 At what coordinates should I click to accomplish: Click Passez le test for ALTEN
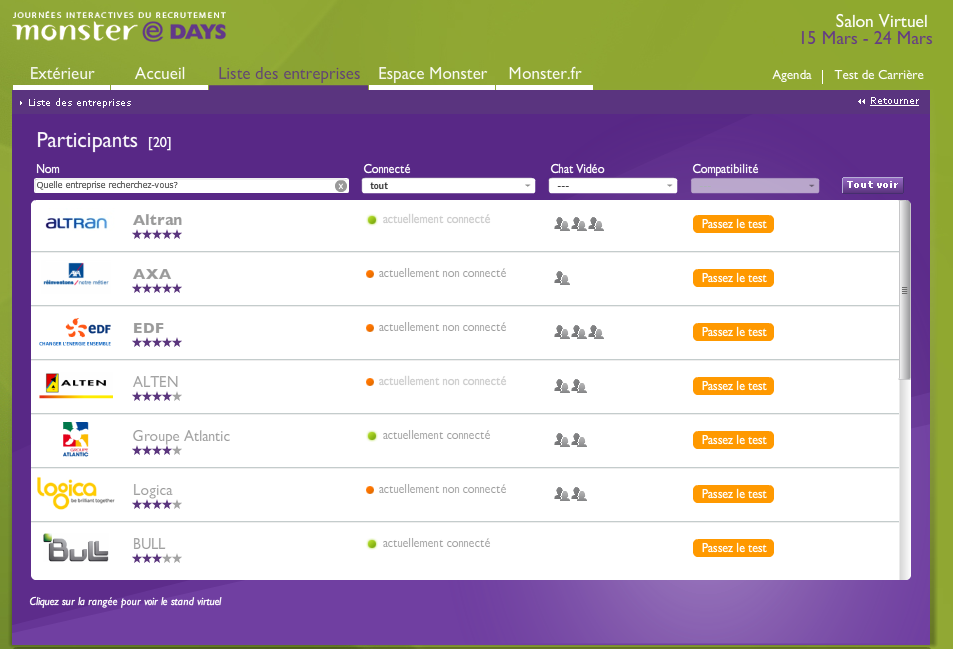pyautogui.click(x=734, y=386)
